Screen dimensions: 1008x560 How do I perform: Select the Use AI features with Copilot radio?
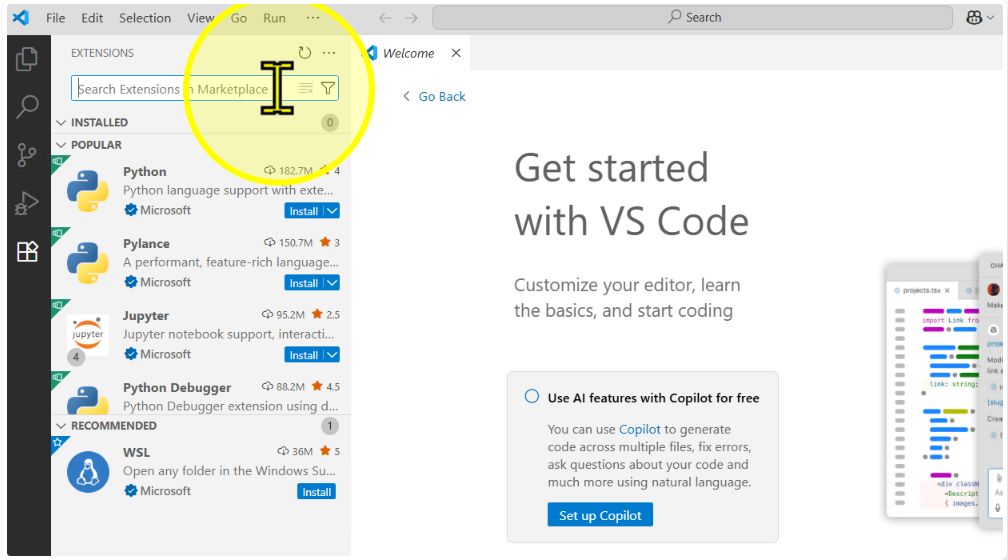click(x=532, y=397)
